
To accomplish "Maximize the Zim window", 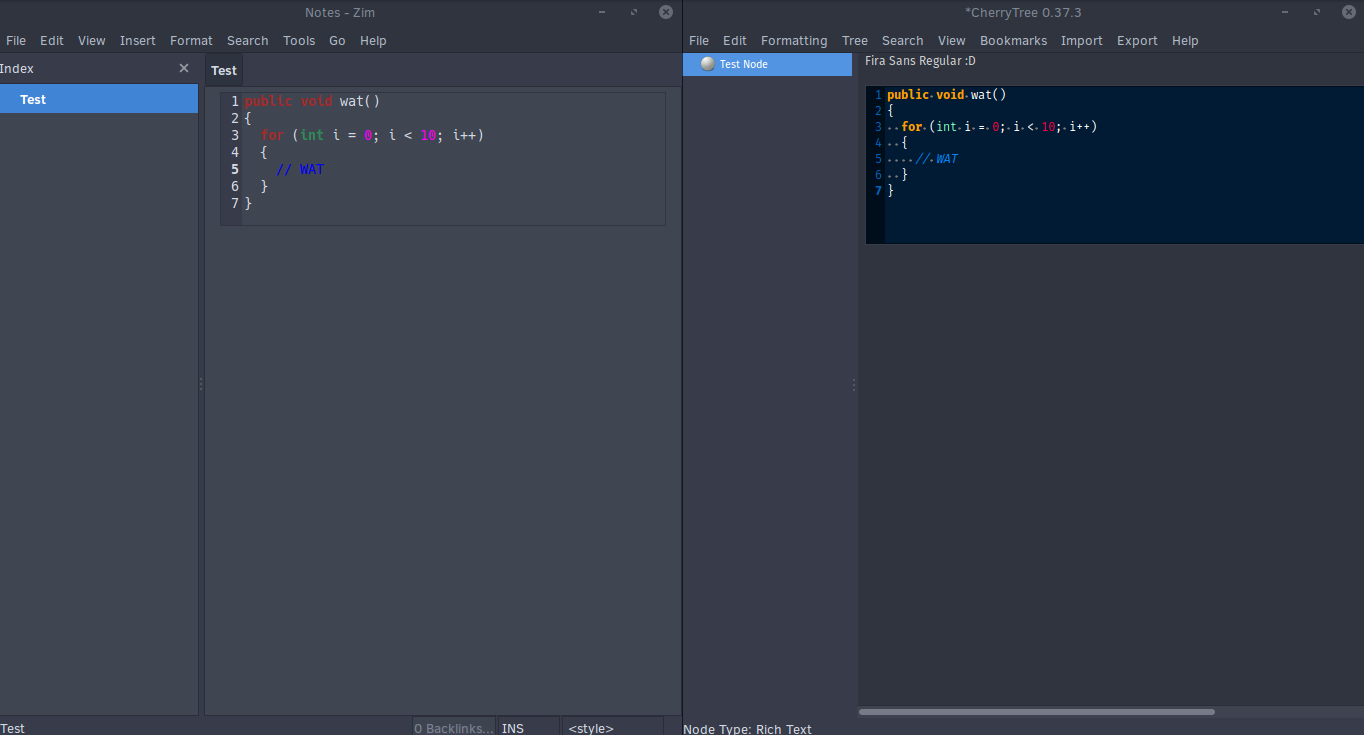I will [633, 12].
